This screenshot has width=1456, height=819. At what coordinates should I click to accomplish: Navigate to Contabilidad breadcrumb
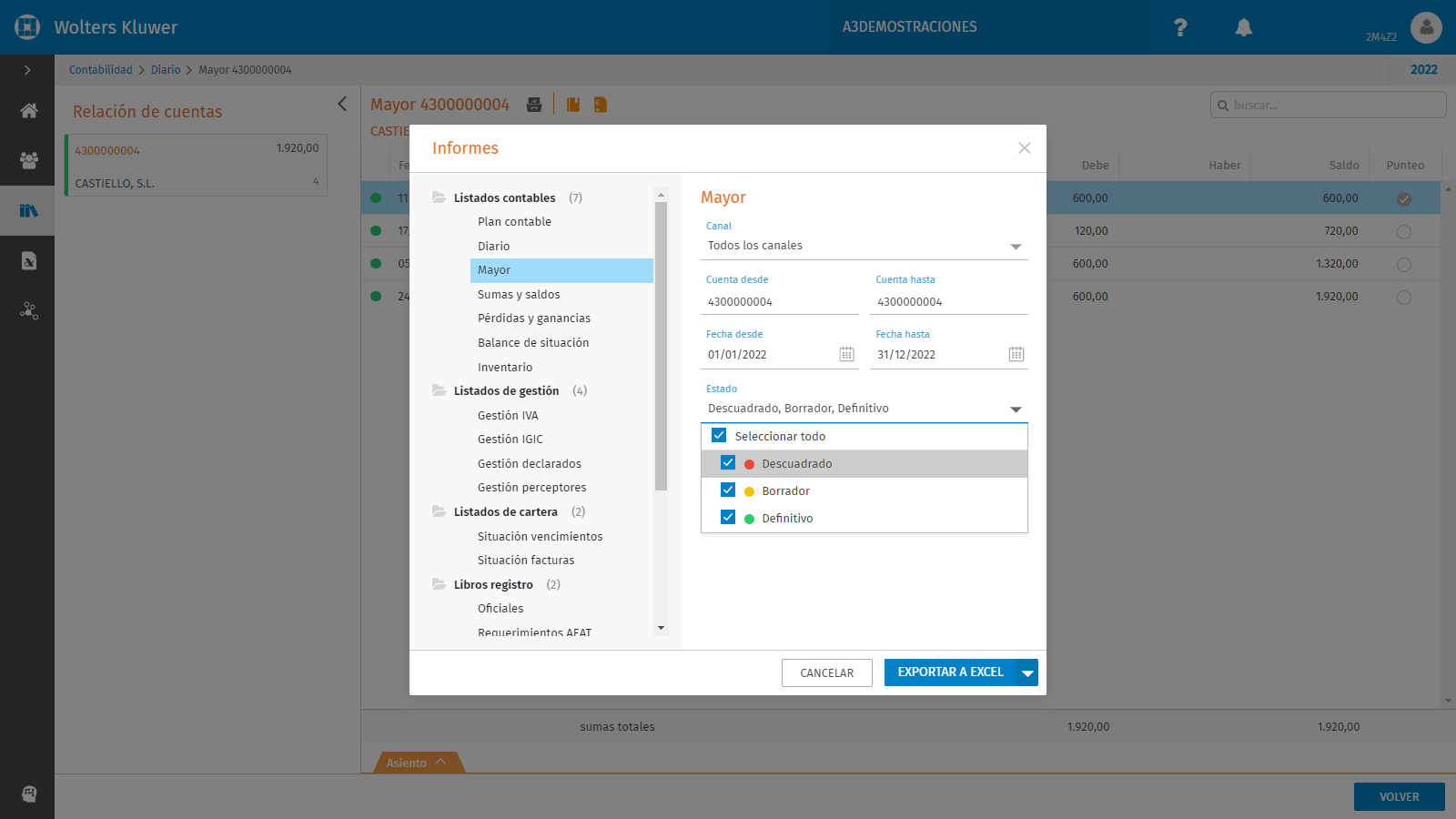point(101,70)
